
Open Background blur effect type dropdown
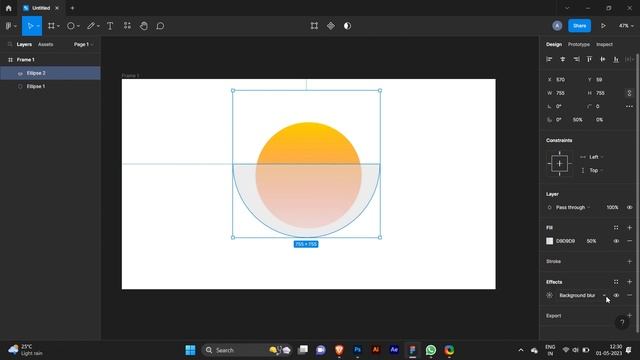coord(582,295)
